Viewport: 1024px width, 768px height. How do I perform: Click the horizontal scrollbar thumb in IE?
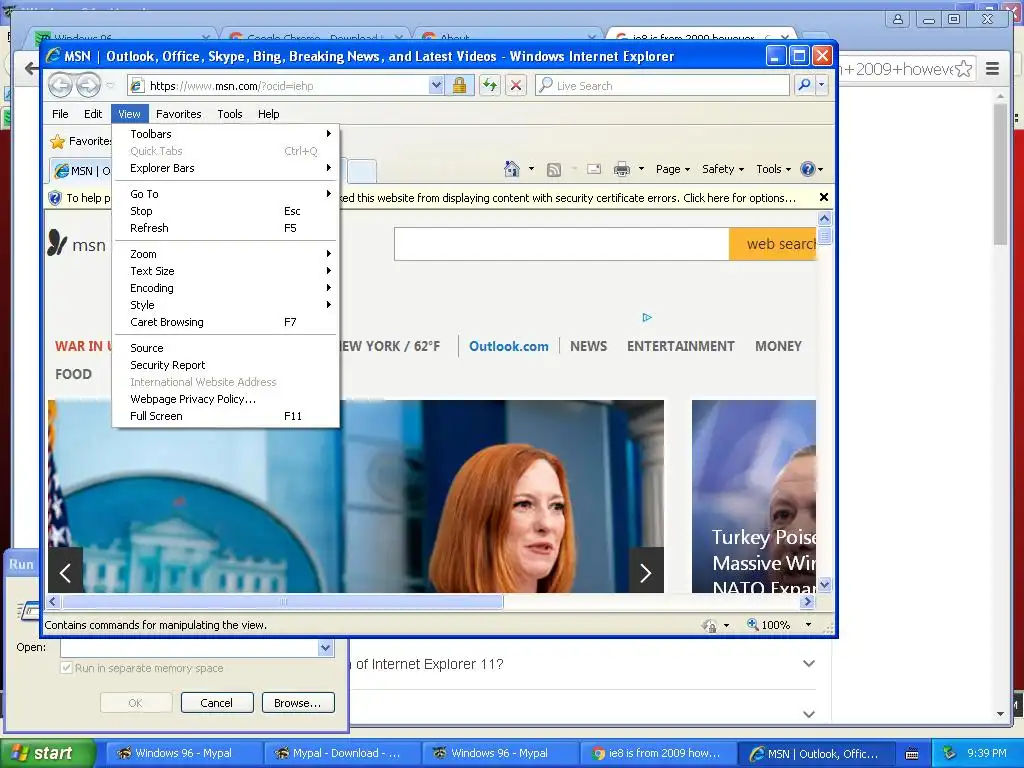283,601
